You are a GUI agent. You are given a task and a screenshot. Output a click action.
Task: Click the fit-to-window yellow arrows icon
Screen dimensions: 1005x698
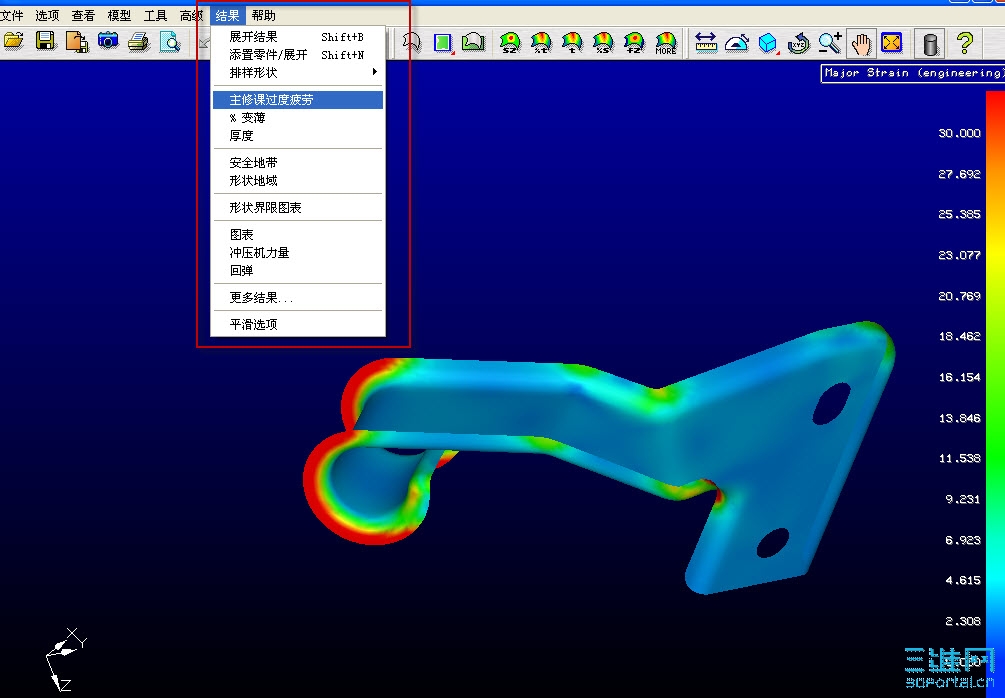[892, 43]
